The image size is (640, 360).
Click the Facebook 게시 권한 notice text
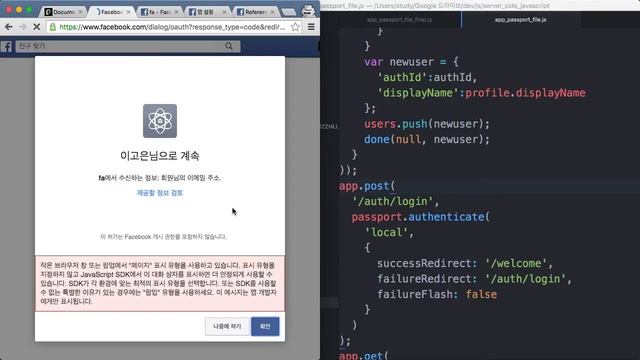tap(163, 237)
